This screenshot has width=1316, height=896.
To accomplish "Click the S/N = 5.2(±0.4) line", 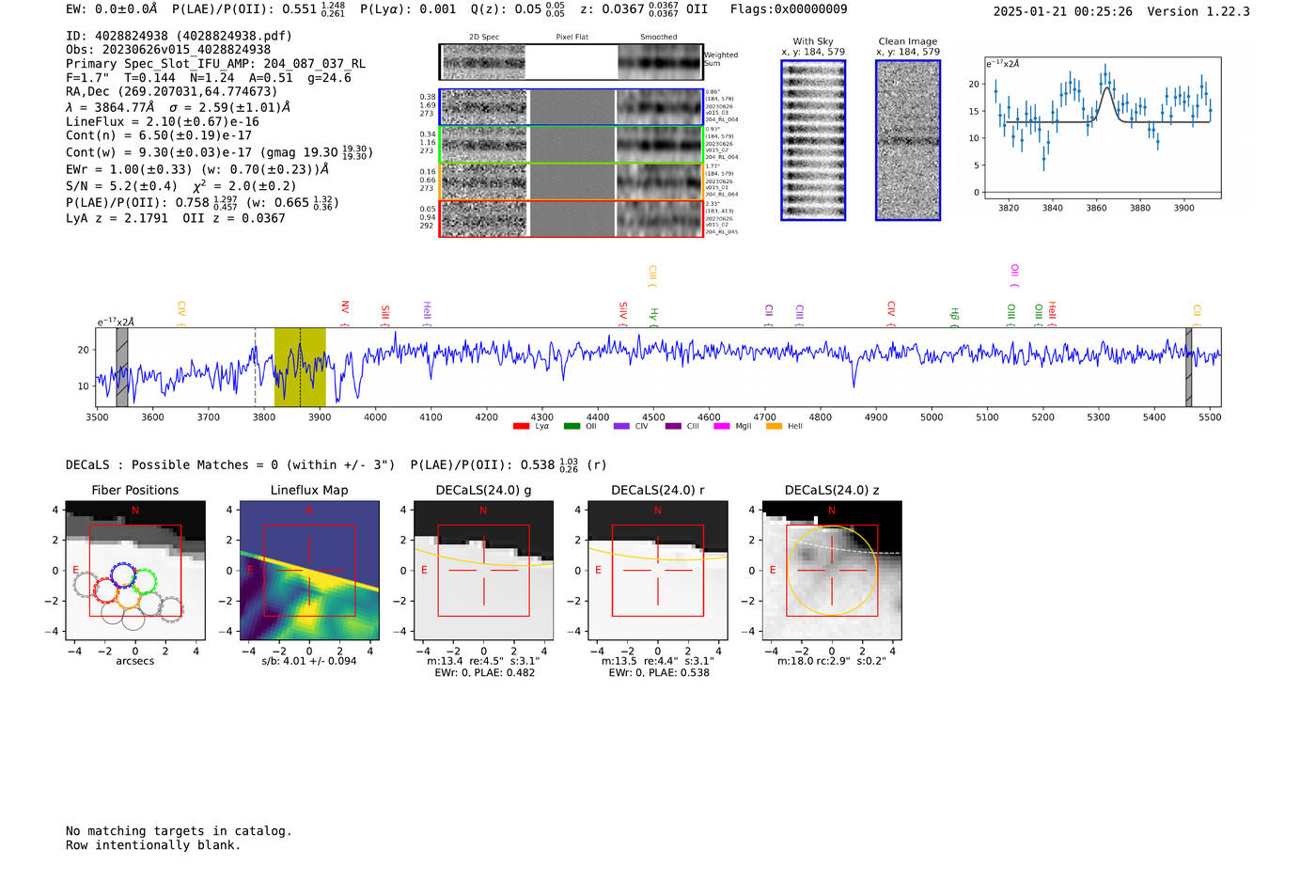I will point(121,186).
